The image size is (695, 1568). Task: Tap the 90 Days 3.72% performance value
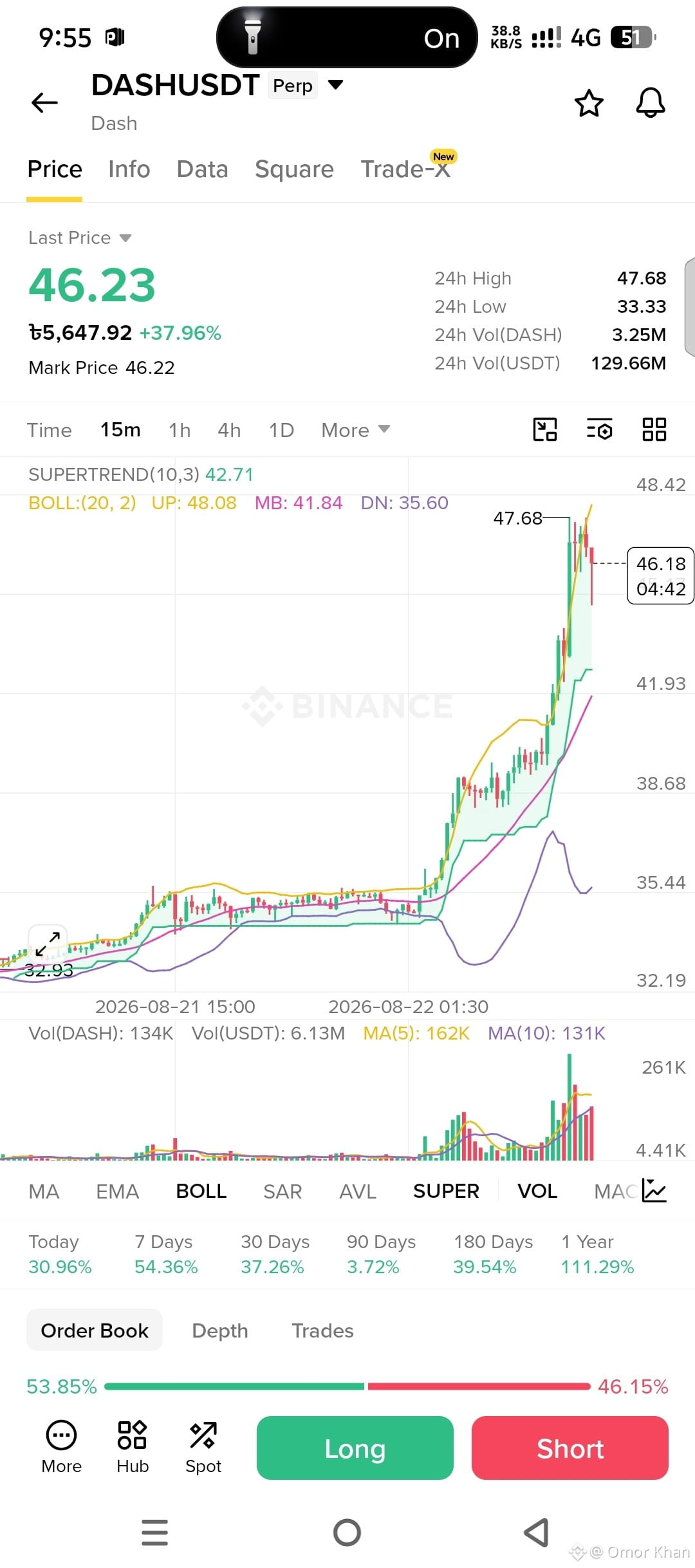[373, 1267]
